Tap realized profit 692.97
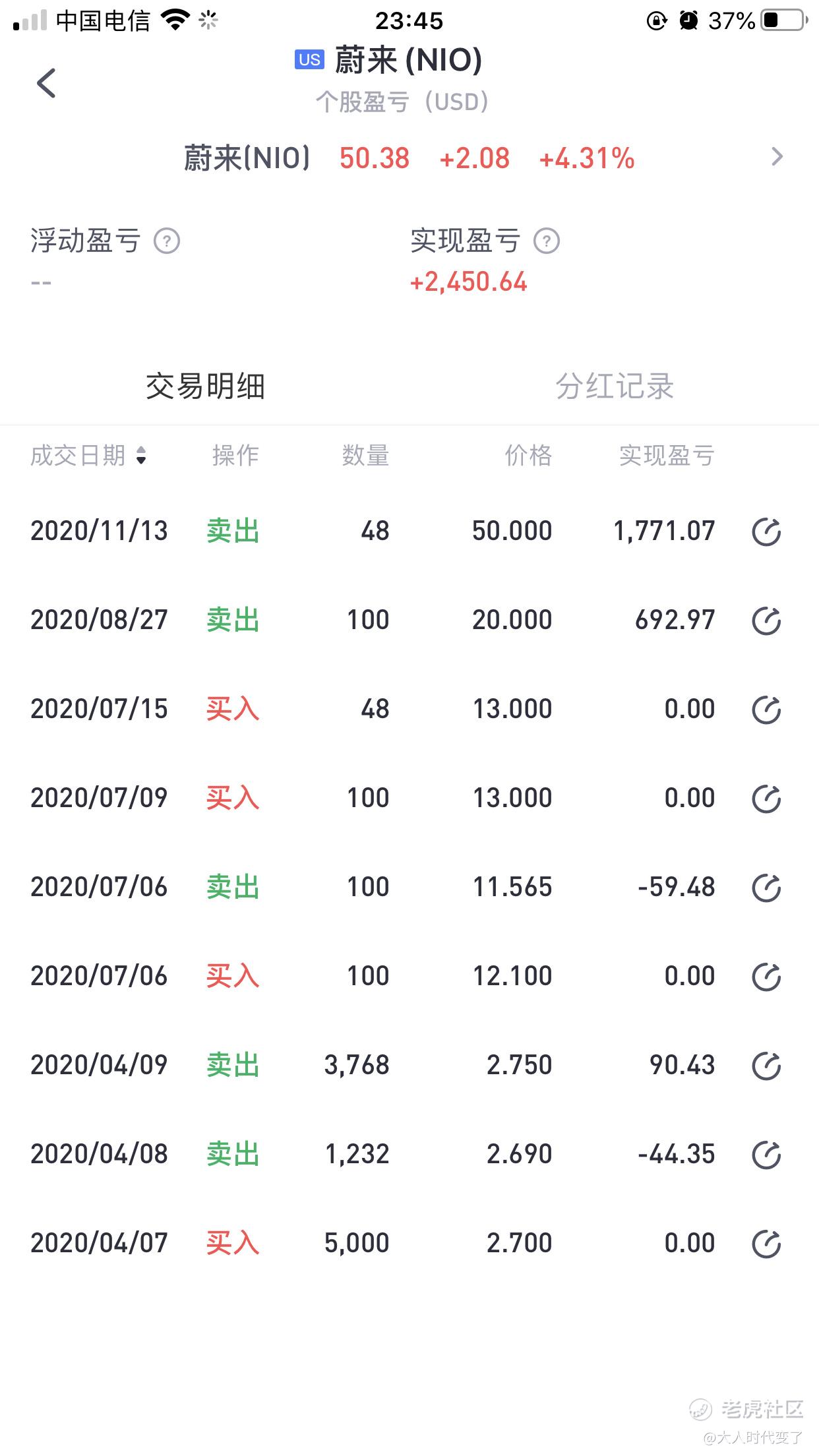This screenshot has height=1456, width=819. [x=675, y=620]
